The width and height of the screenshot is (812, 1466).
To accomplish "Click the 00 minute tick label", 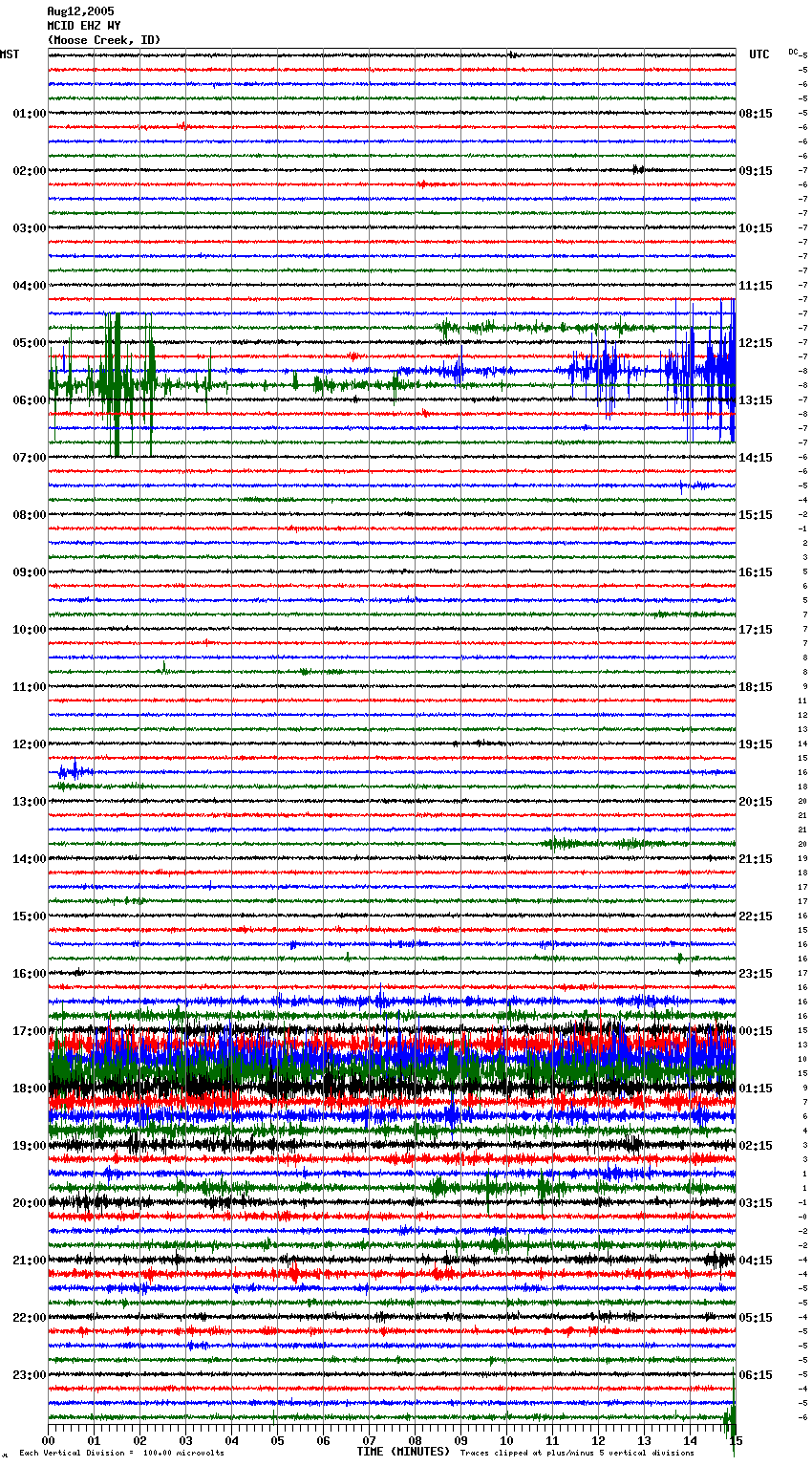I will point(49,1440).
